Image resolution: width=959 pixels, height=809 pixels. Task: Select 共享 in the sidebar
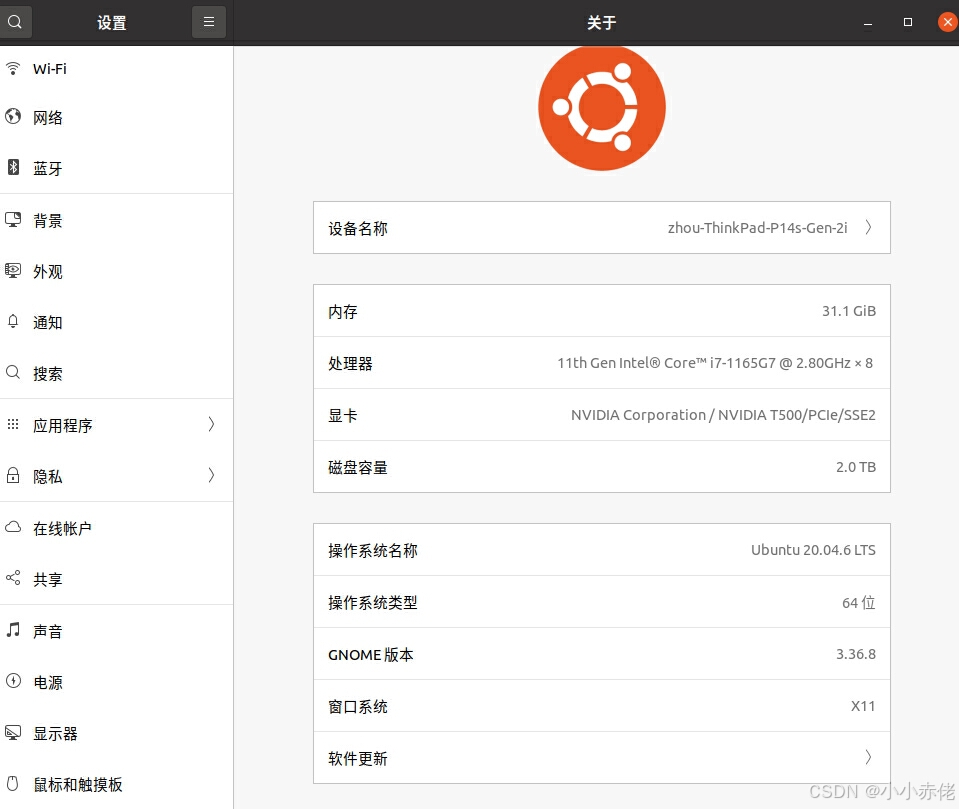tap(116, 579)
